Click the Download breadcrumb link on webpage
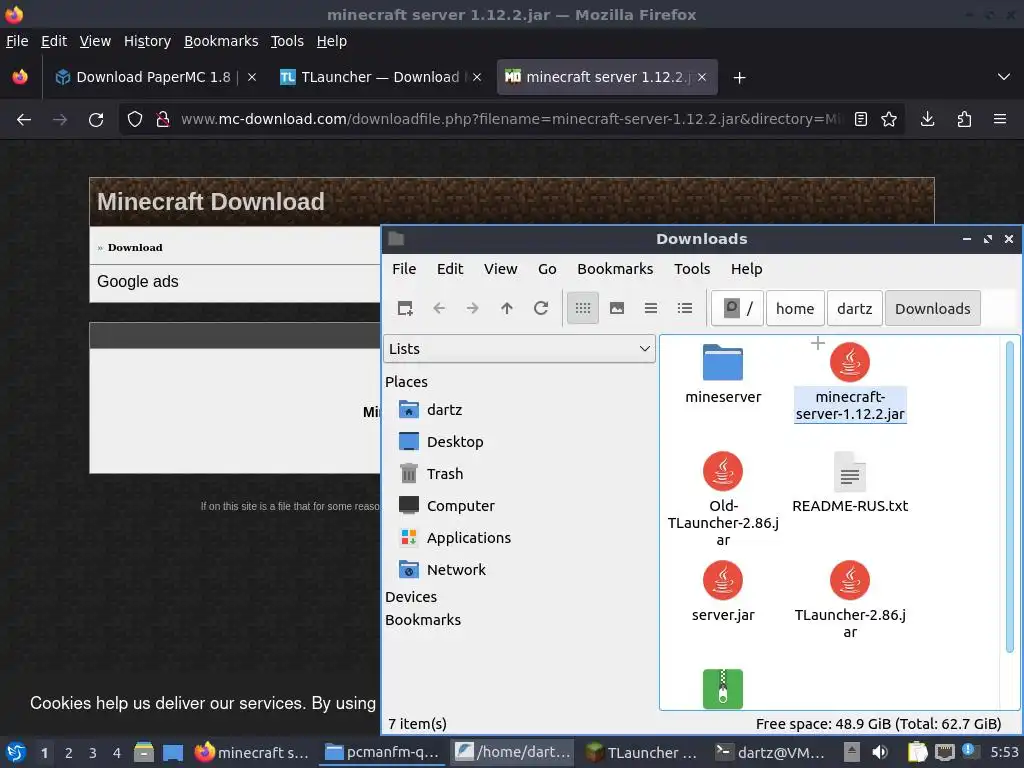 click(135, 248)
